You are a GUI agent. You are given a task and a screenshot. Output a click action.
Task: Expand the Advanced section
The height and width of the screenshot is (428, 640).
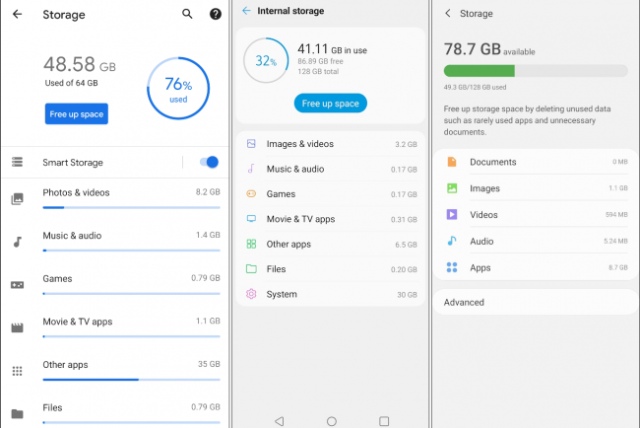click(x=464, y=302)
